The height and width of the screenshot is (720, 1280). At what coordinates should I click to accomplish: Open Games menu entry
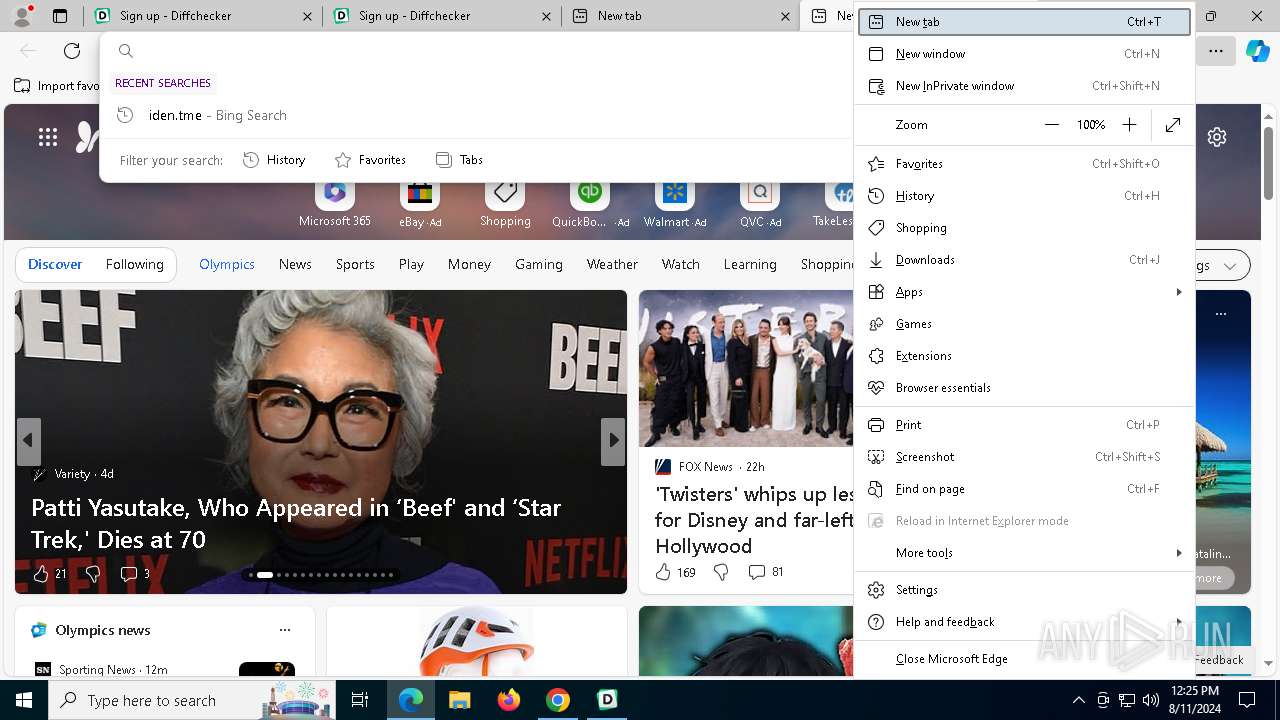click(1025, 324)
